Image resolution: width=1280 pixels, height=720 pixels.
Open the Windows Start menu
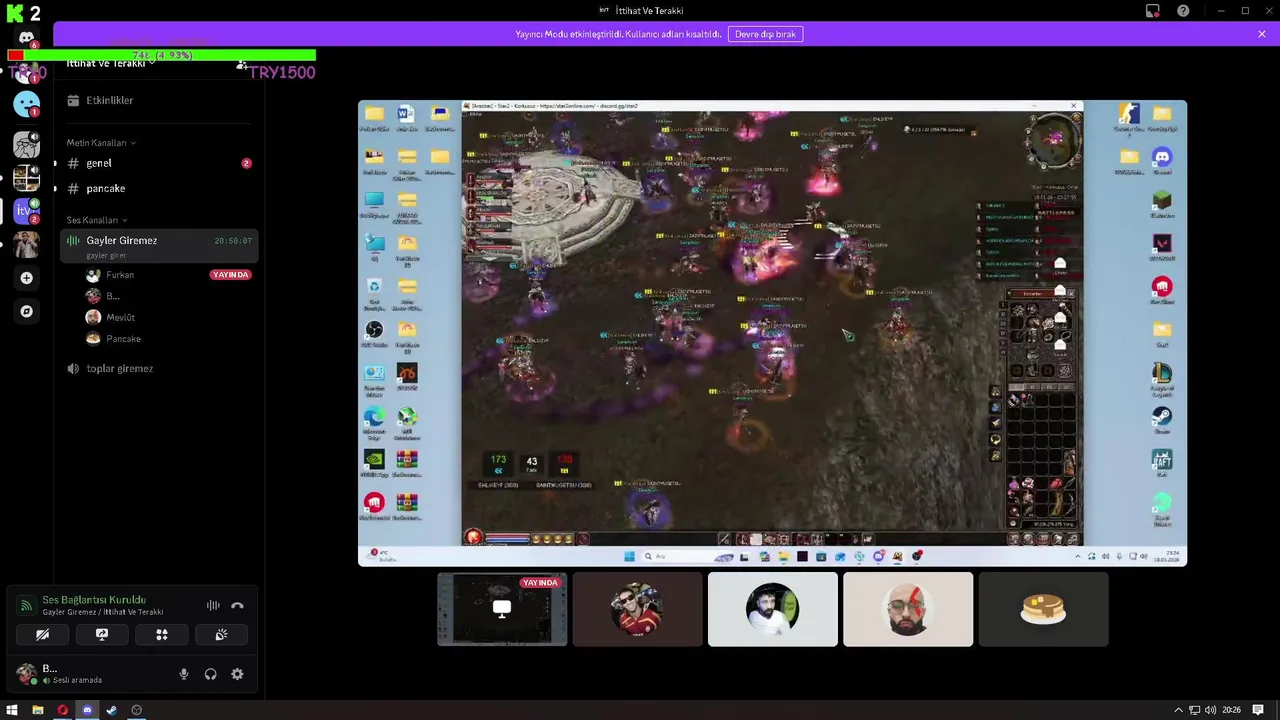(12, 710)
